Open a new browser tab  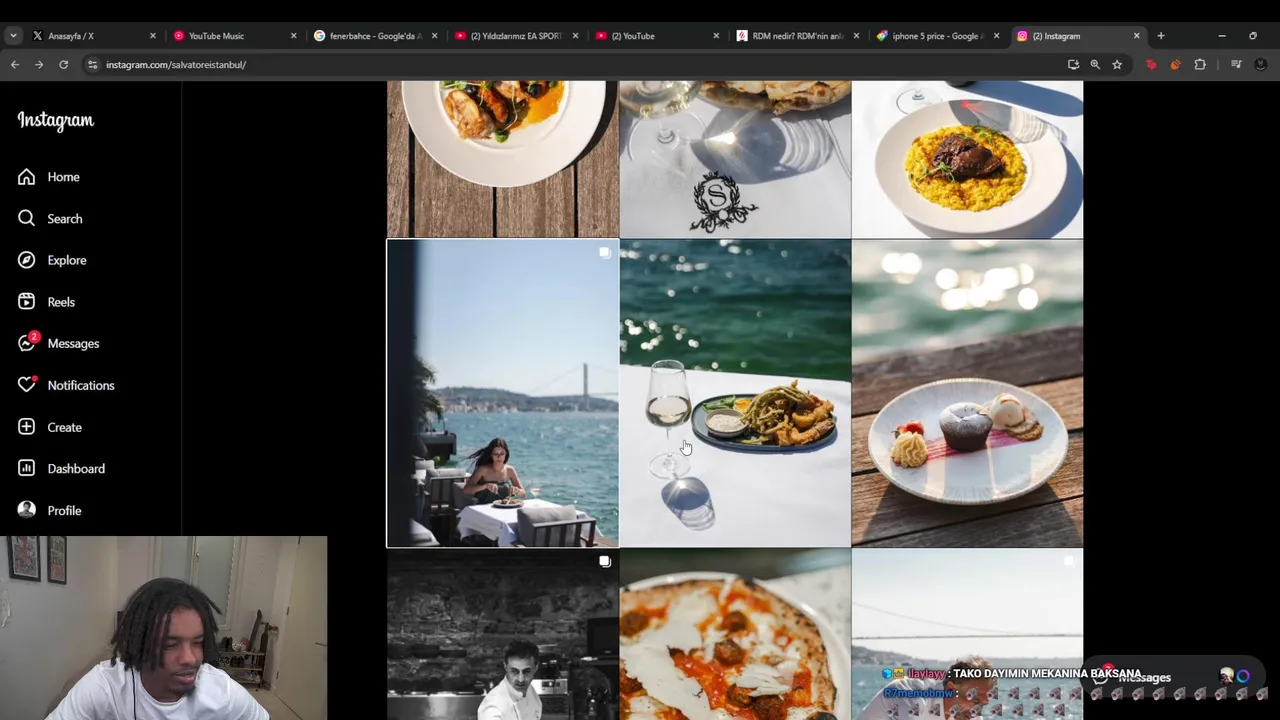(x=1161, y=36)
